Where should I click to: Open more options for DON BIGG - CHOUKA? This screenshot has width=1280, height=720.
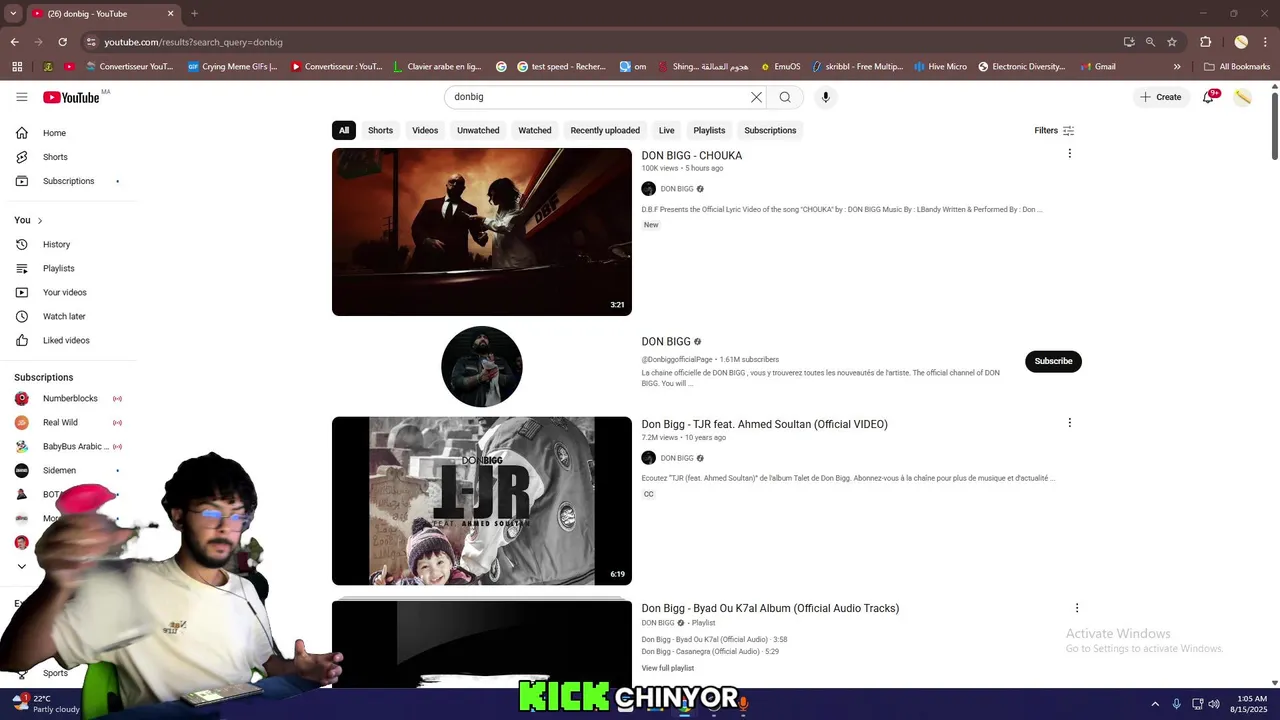1069,153
